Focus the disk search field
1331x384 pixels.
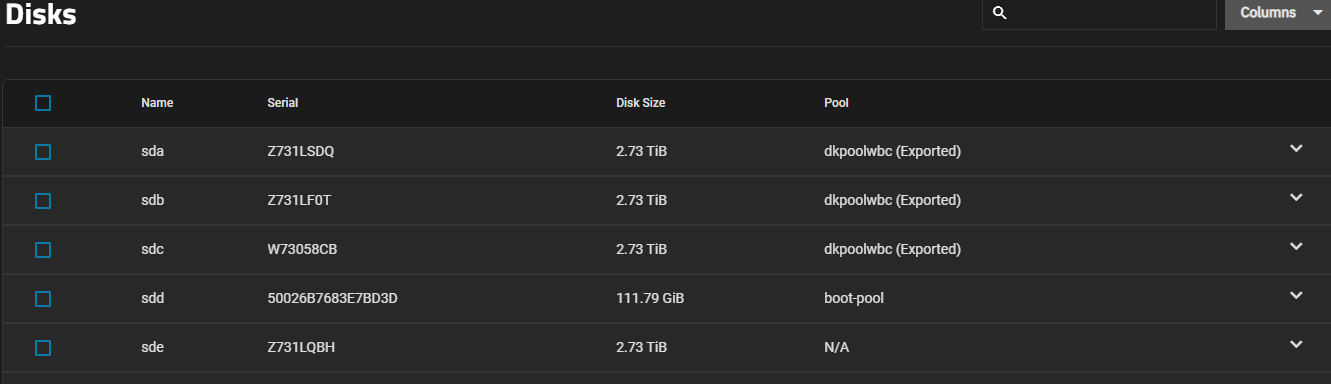pyautogui.click(x=1099, y=13)
